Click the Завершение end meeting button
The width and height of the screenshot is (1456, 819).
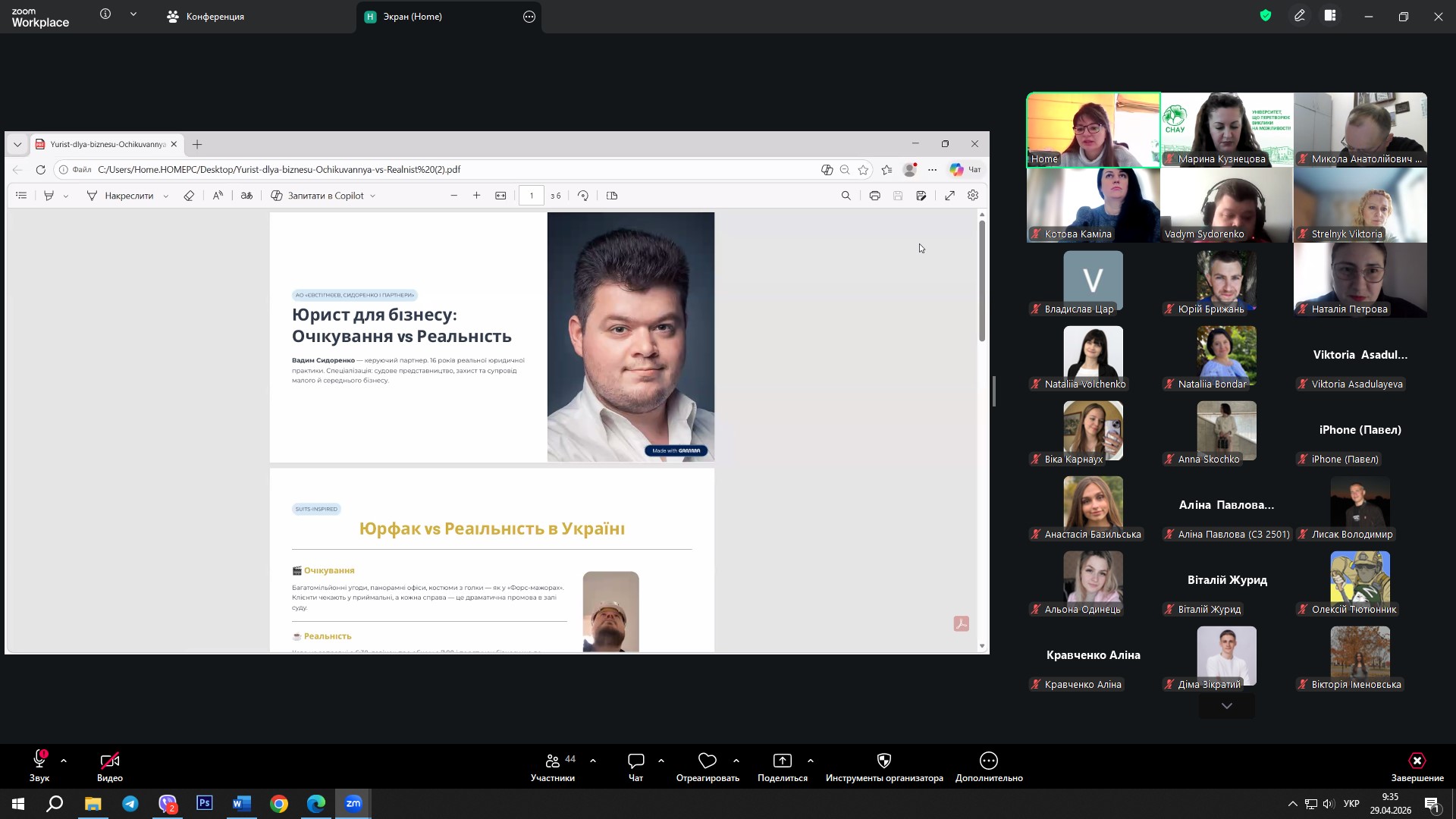point(1417,761)
